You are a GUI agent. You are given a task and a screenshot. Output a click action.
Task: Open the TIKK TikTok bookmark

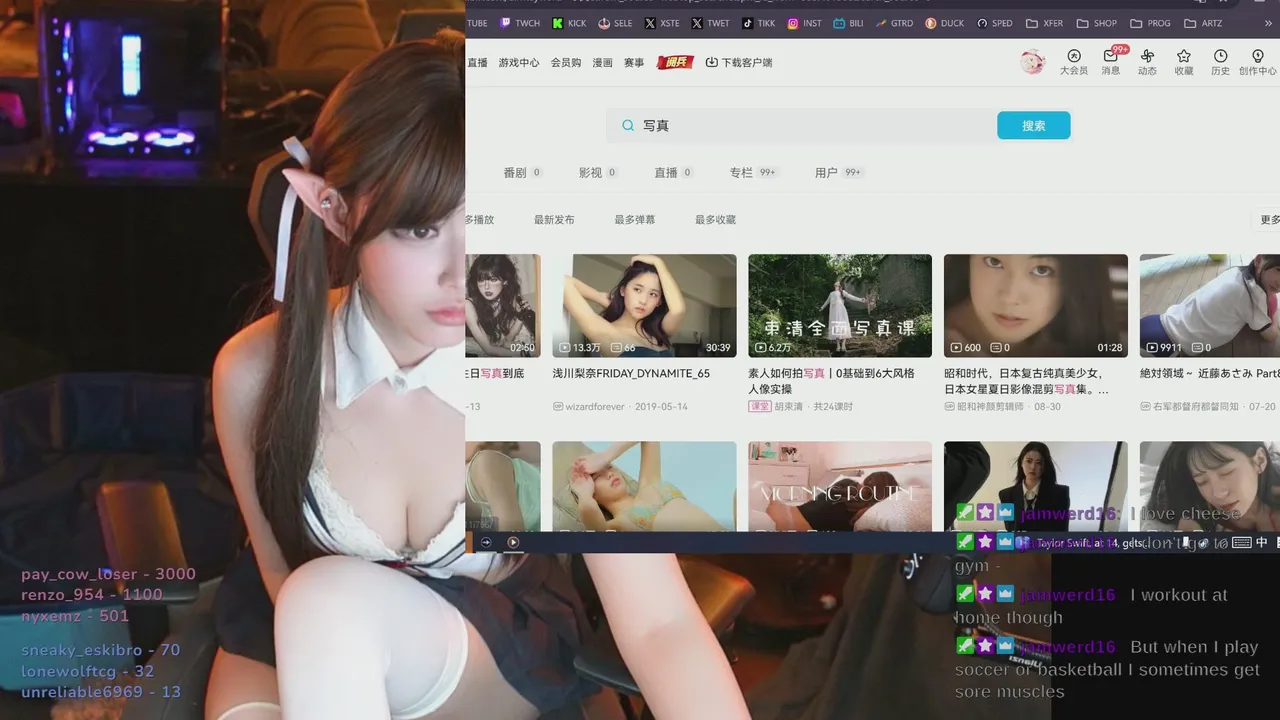(758, 23)
